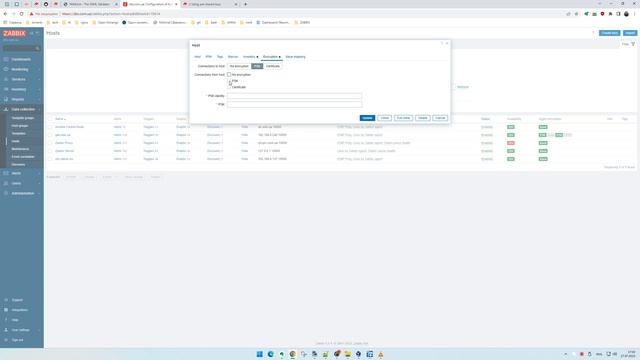Open Host groups submenu item

tap(20, 126)
